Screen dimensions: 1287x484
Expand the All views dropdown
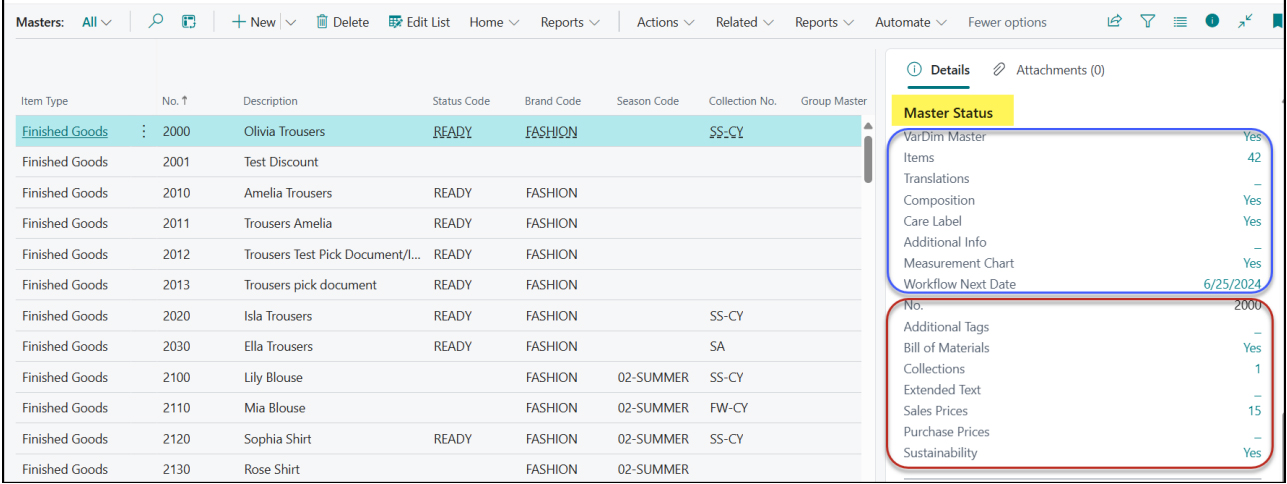[x=97, y=22]
